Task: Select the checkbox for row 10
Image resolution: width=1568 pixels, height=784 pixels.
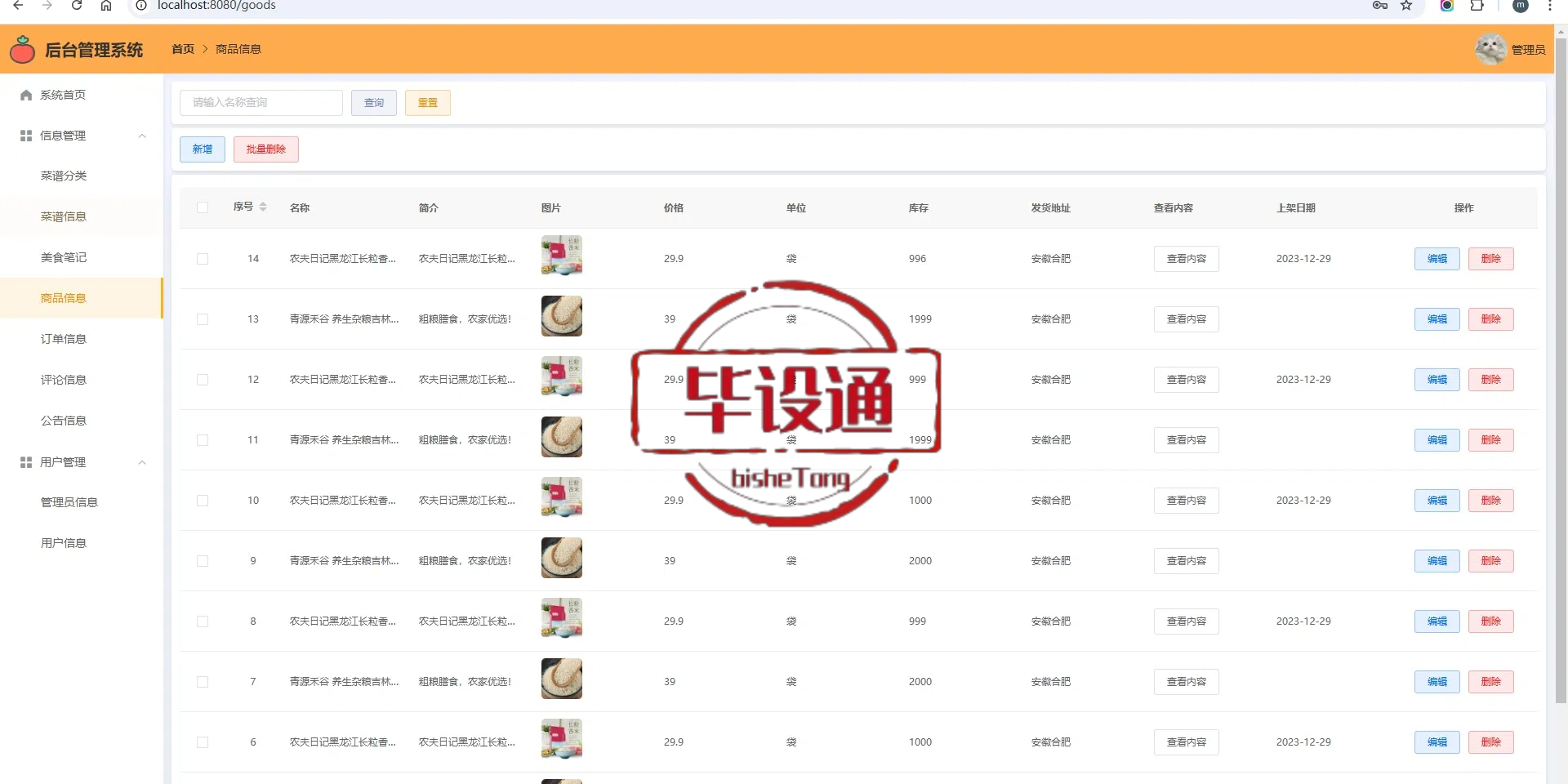Action: (203, 501)
